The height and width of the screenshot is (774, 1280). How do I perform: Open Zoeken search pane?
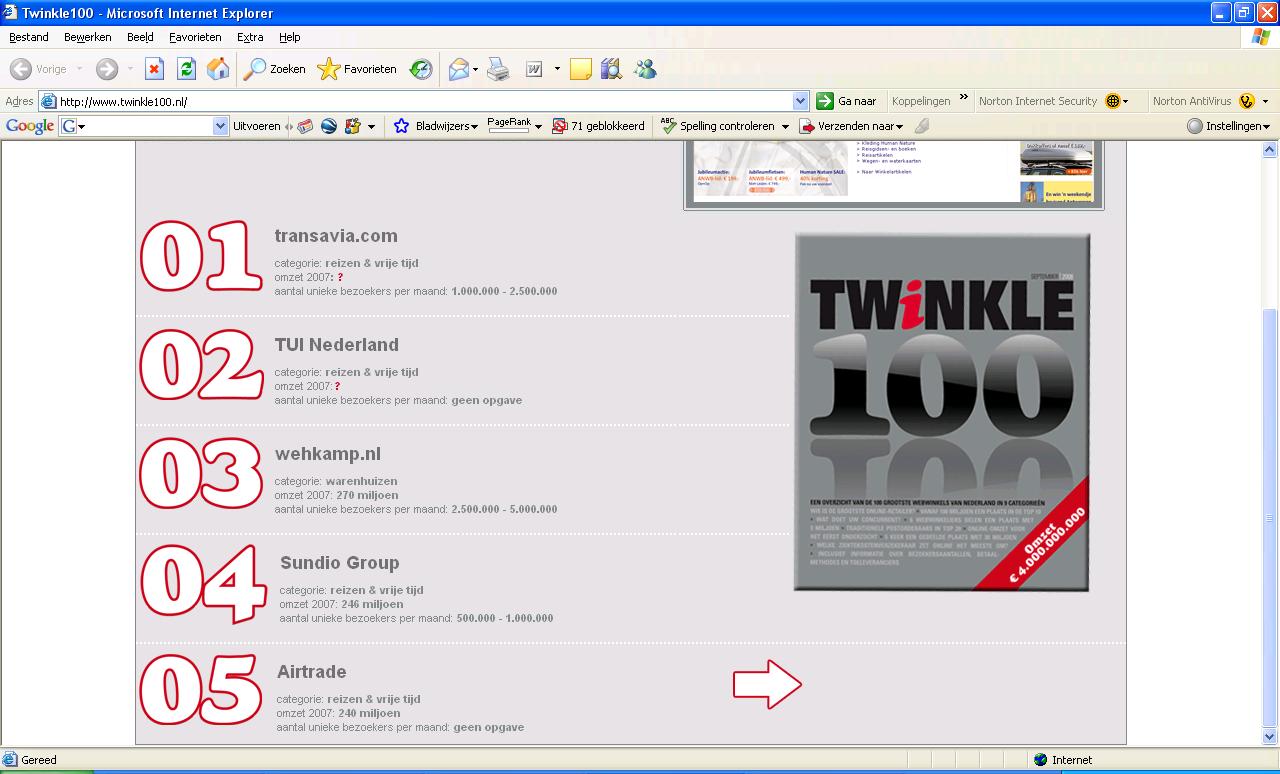click(x=275, y=69)
